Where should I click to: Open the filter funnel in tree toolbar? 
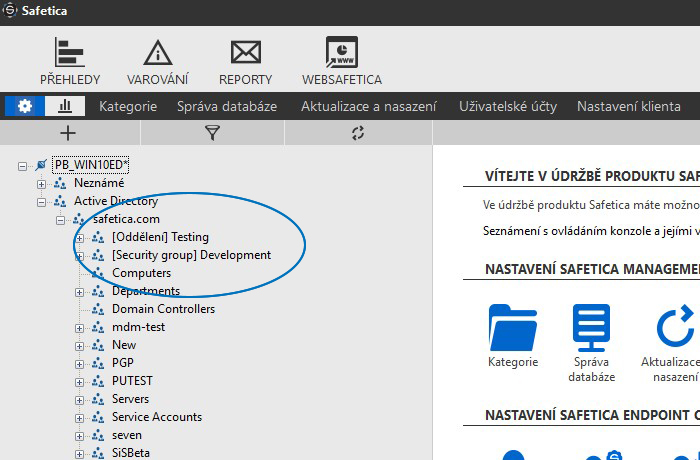[212, 133]
